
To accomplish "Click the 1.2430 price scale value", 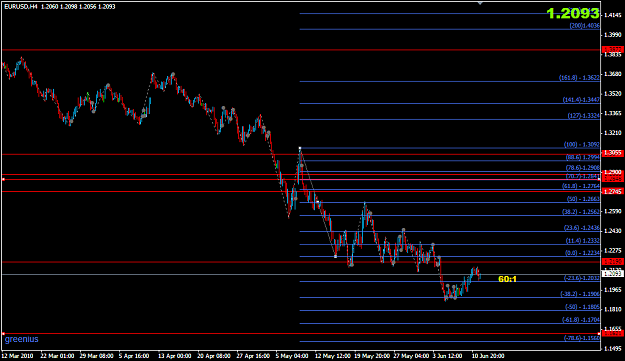I will tap(612, 231).
